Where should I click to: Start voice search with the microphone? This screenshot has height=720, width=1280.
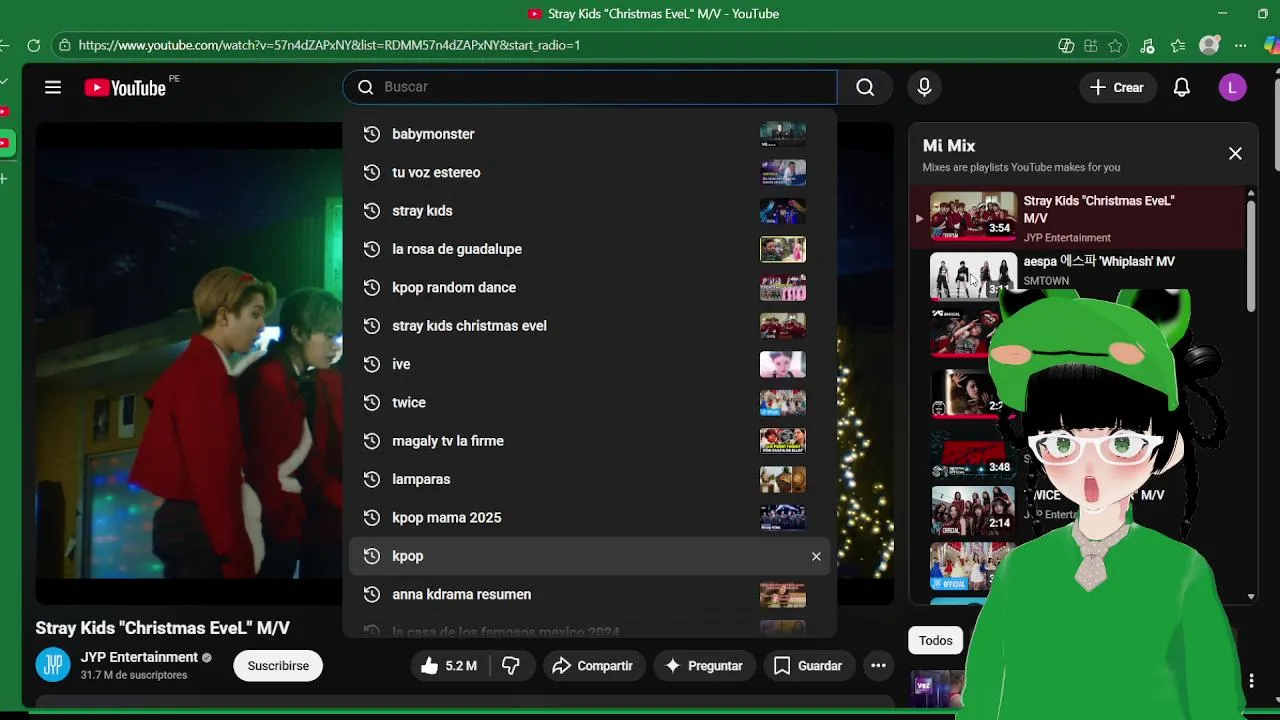(x=924, y=87)
